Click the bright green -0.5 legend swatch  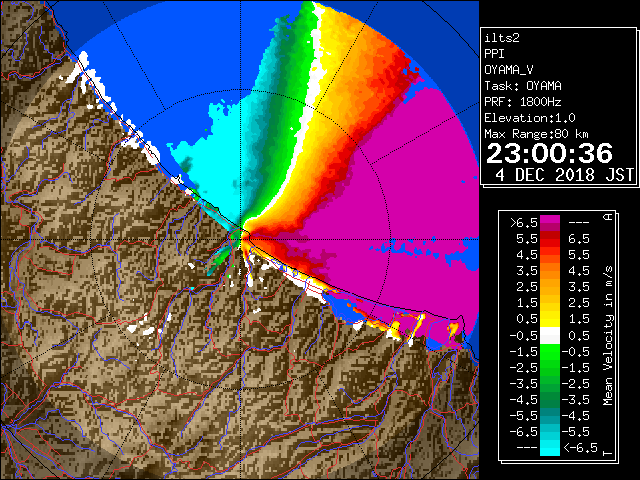(550, 352)
